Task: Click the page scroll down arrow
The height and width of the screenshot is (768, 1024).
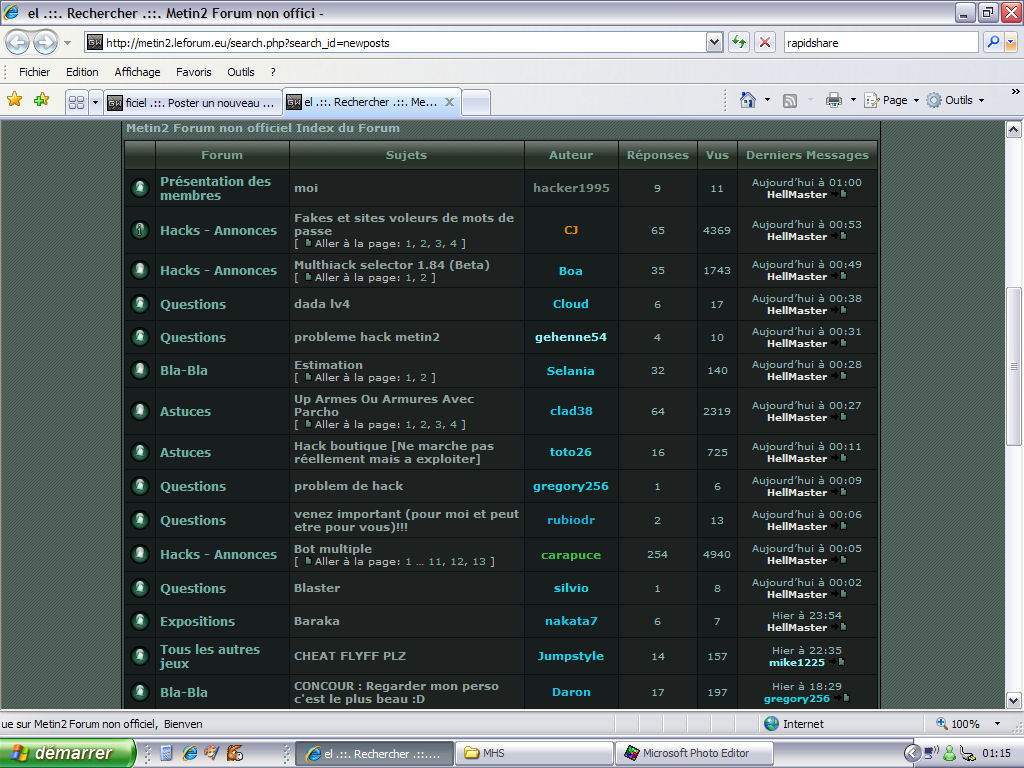Action: 1014,701
